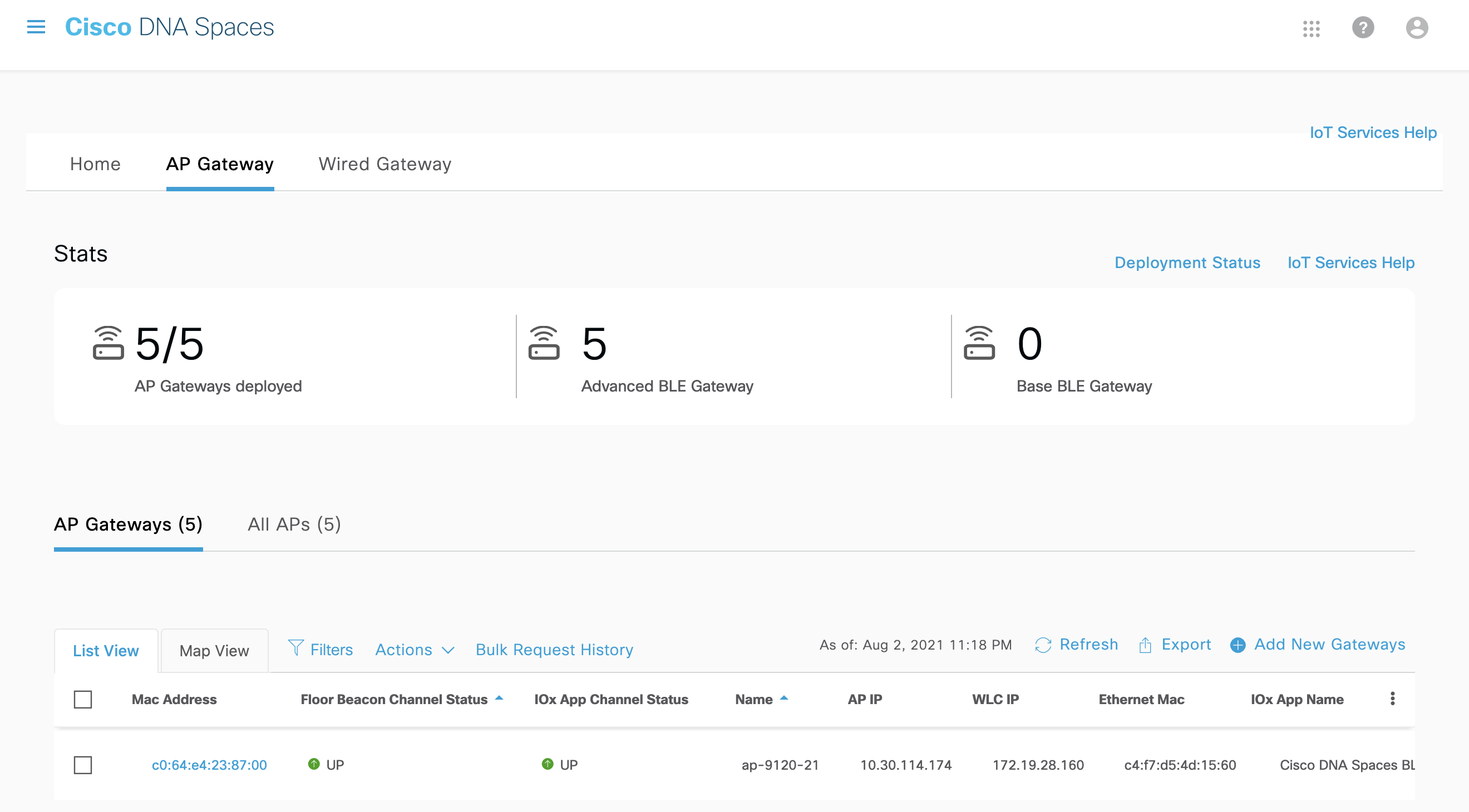1469x812 pixels.
Task: Switch to the All APs (5) tab
Action: 294,524
